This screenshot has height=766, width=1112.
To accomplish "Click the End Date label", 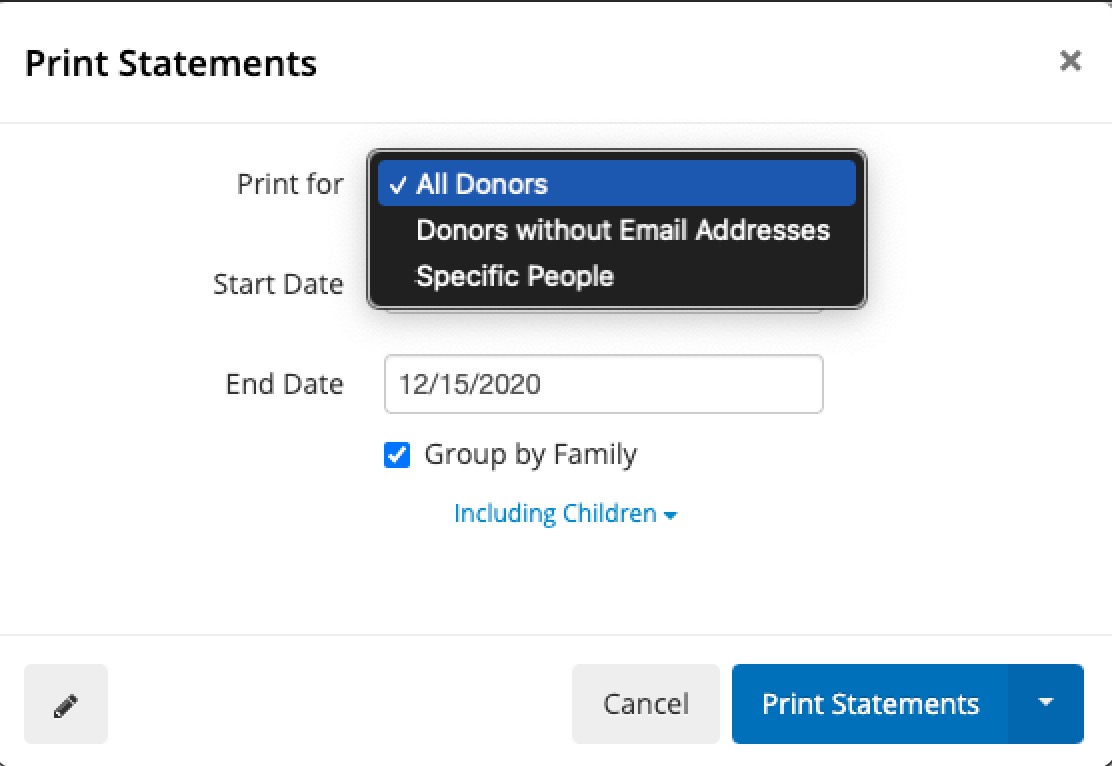I will coord(285,384).
